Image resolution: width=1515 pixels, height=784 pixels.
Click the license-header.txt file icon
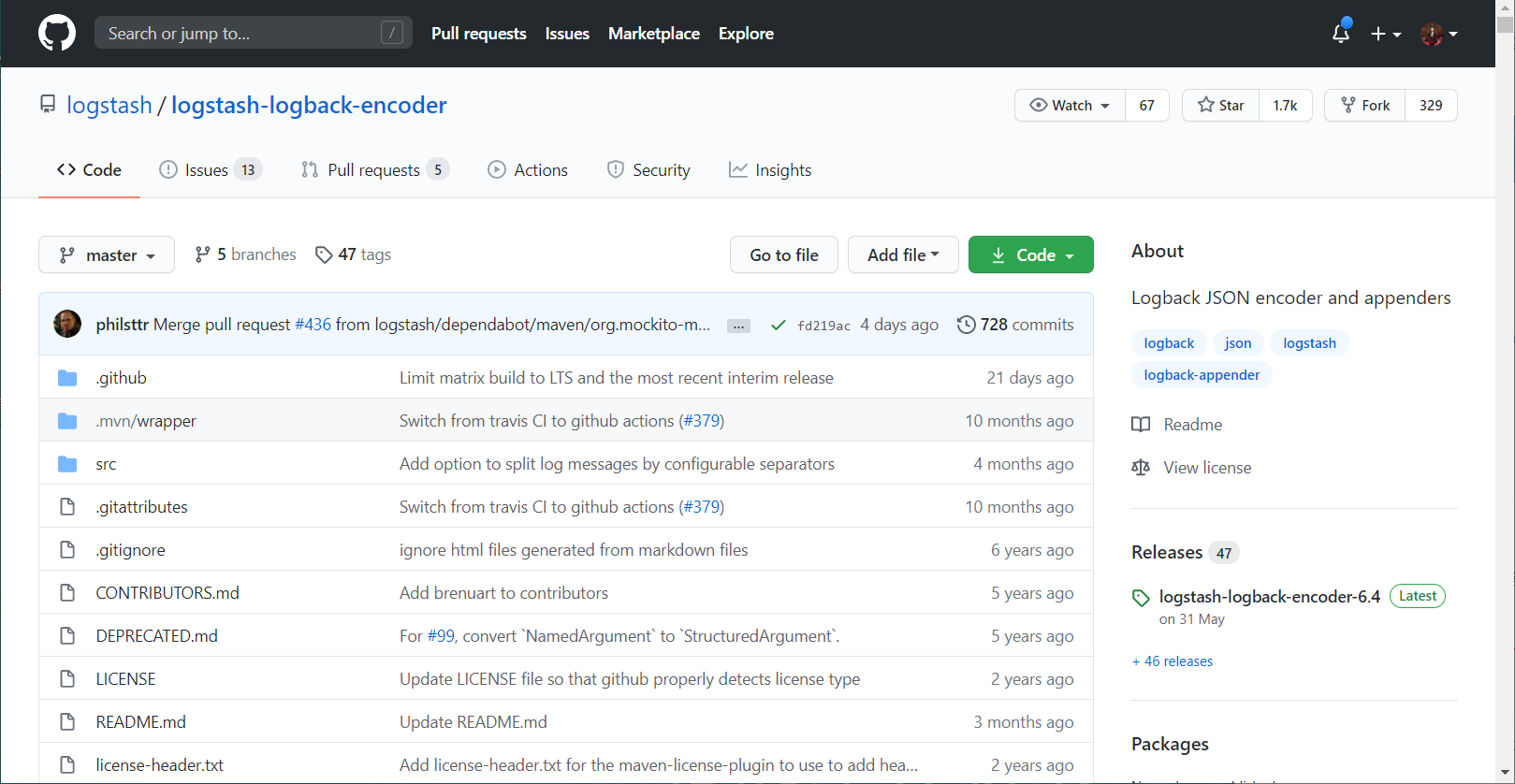tap(67, 765)
